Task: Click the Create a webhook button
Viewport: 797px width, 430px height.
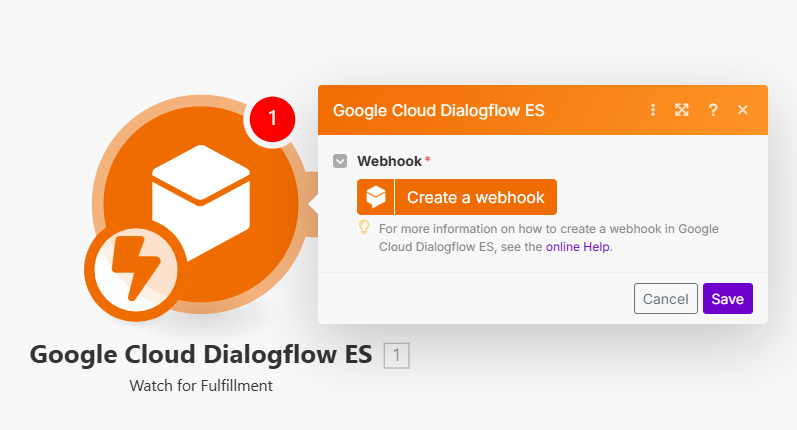Action: (457, 197)
